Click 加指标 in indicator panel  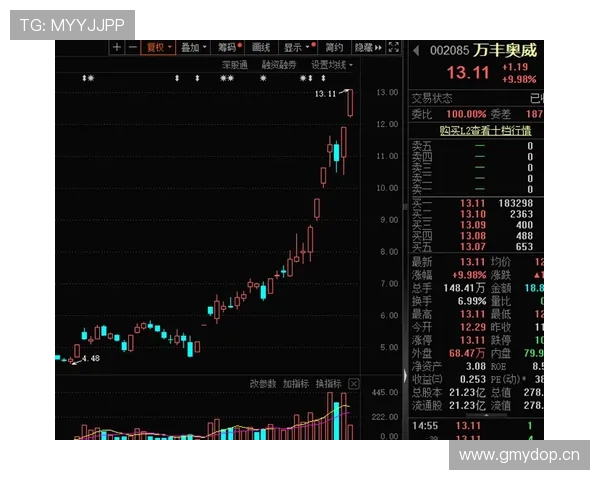[296, 384]
